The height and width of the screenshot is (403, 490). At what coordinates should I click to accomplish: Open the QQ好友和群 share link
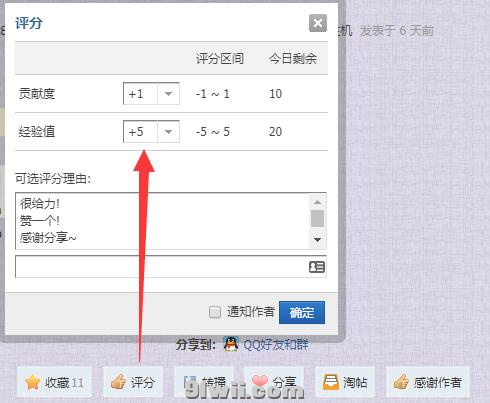[x=276, y=344]
